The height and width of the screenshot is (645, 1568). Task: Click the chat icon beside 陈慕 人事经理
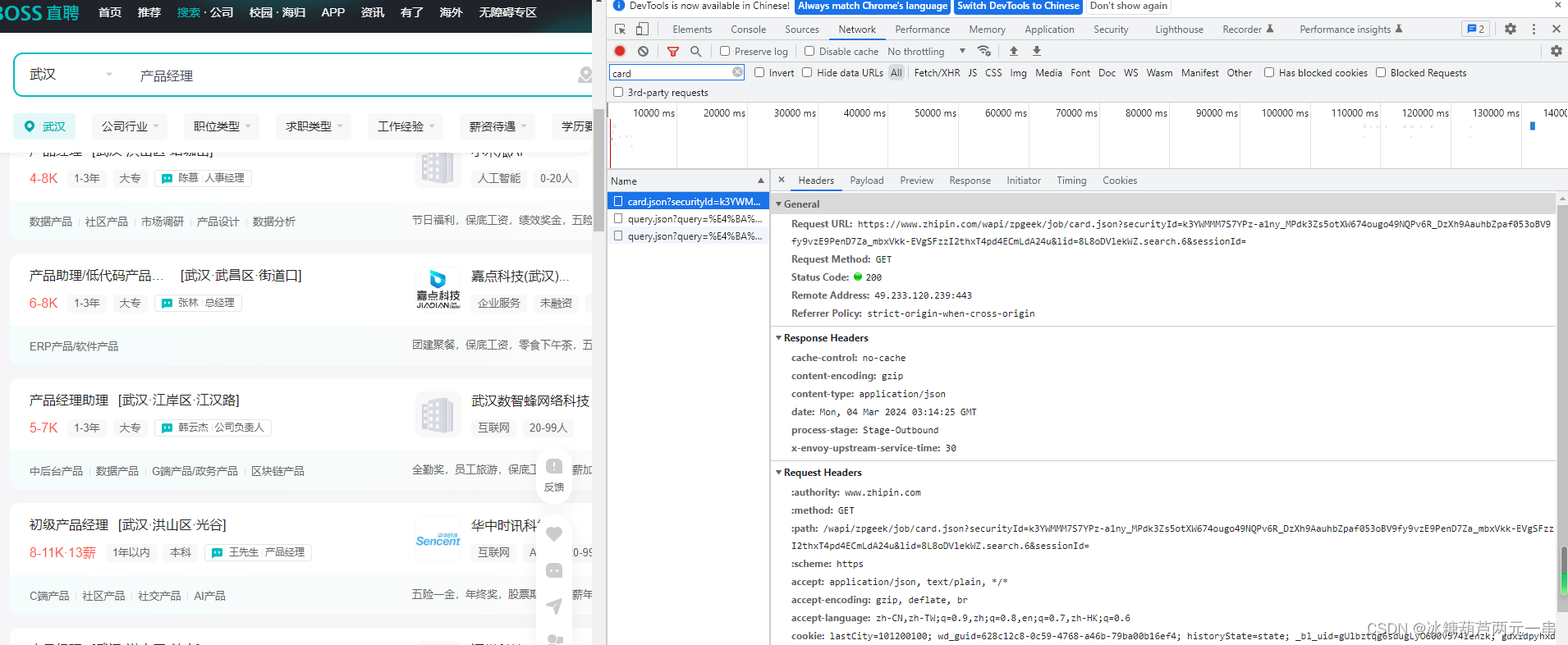pos(167,178)
